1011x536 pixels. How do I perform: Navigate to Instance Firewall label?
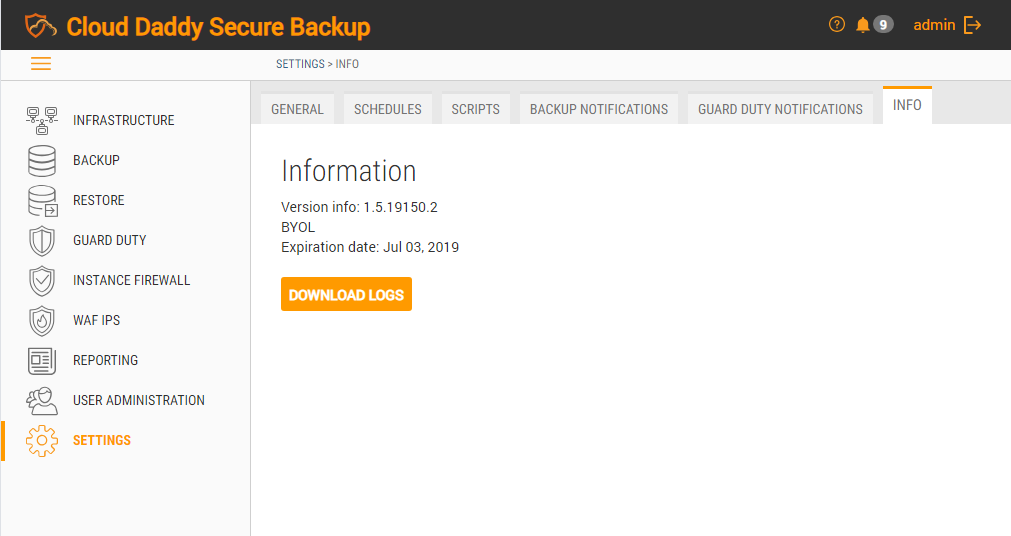132,281
